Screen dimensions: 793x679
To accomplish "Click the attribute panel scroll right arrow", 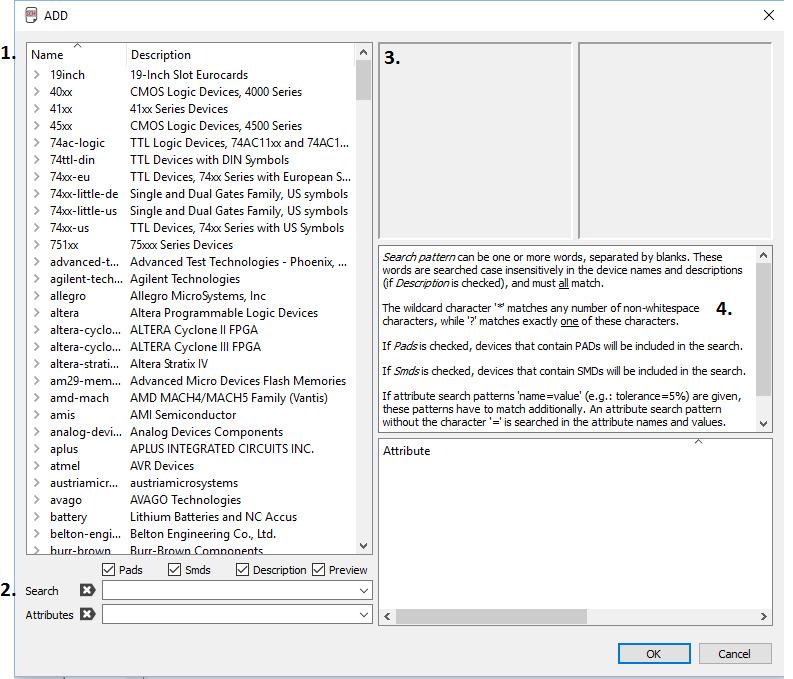I will 763,616.
